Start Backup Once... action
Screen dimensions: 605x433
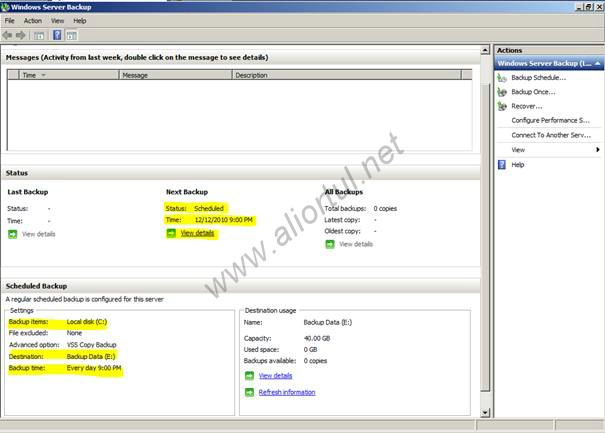[533, 92]
